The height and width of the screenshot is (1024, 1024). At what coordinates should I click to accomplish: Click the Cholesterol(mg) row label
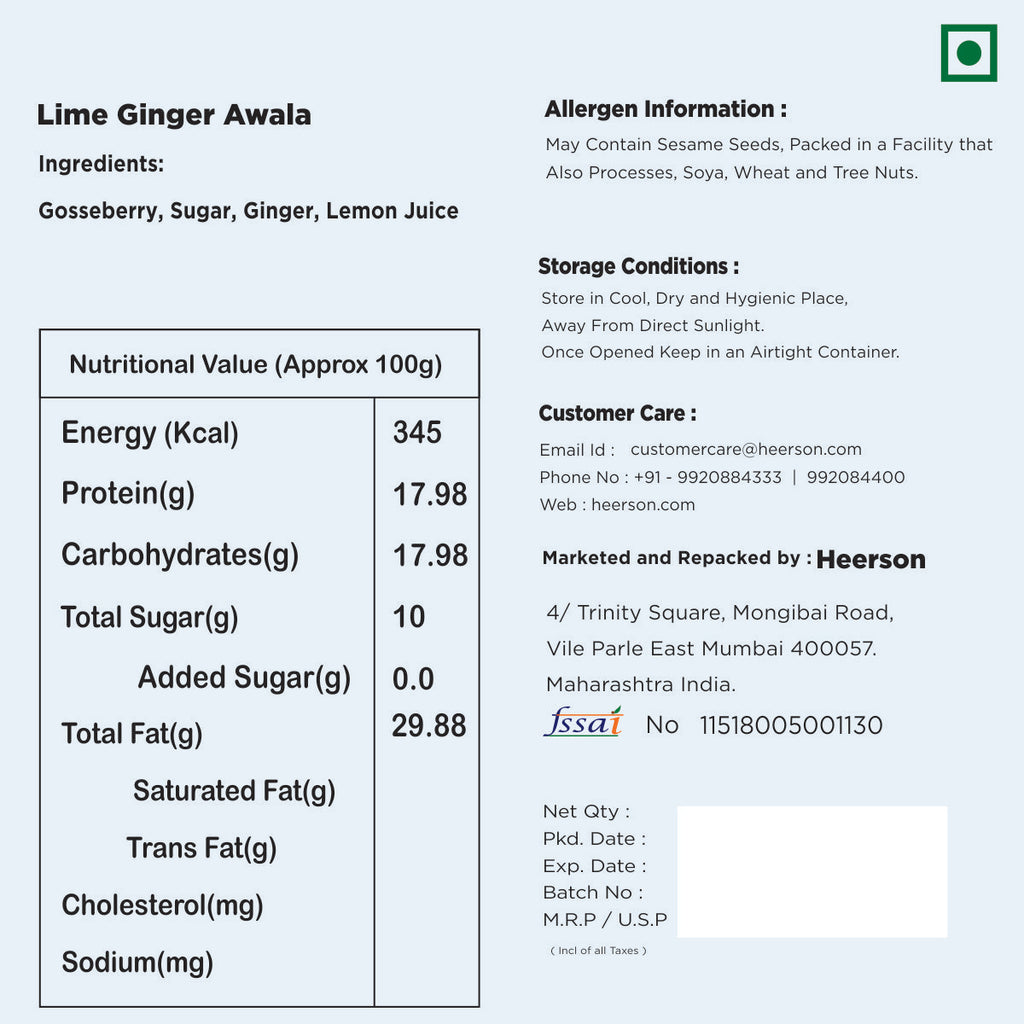[162, 906]
